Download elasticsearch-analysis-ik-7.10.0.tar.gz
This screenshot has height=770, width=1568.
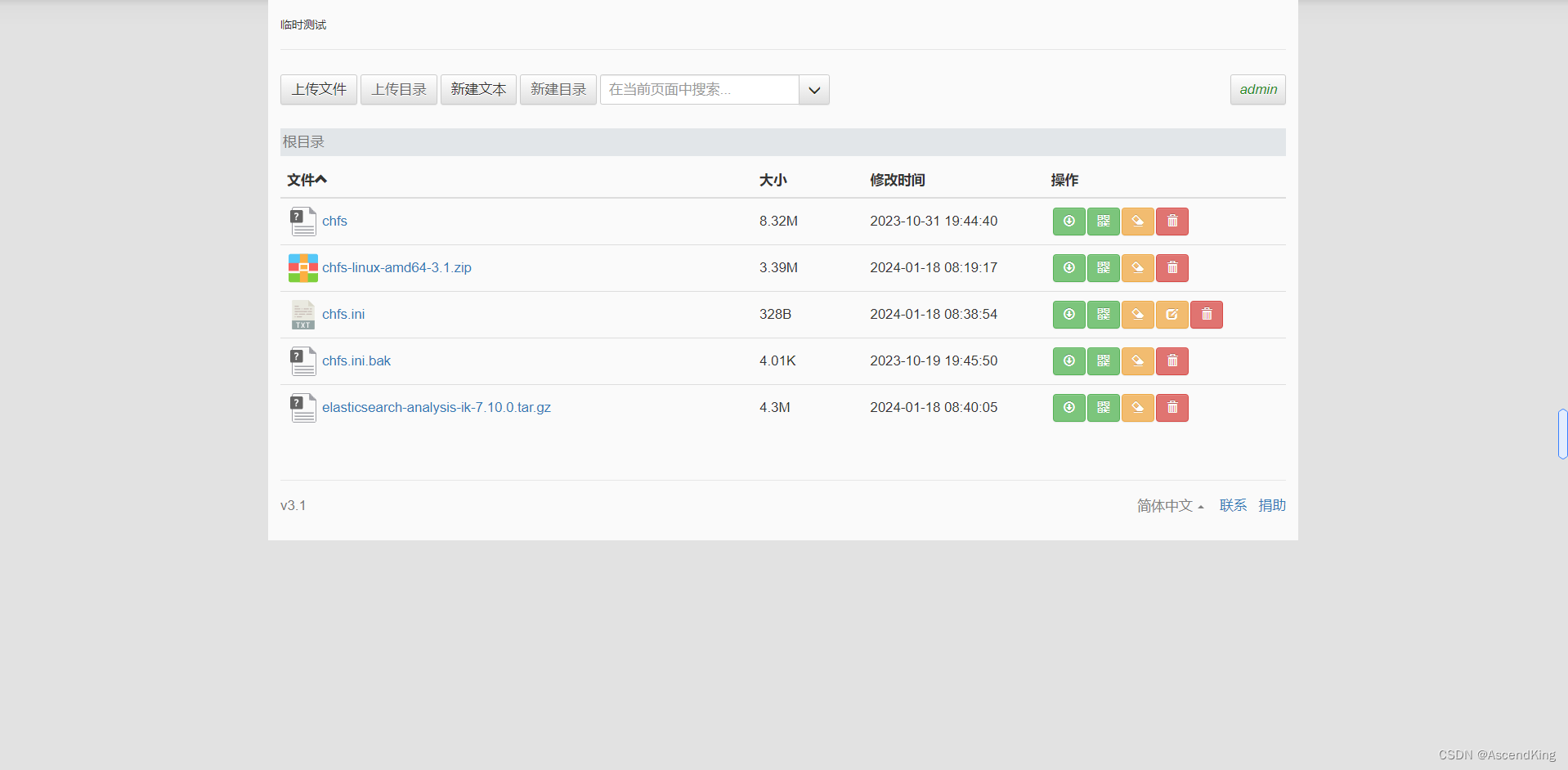tap(1068, 407)
